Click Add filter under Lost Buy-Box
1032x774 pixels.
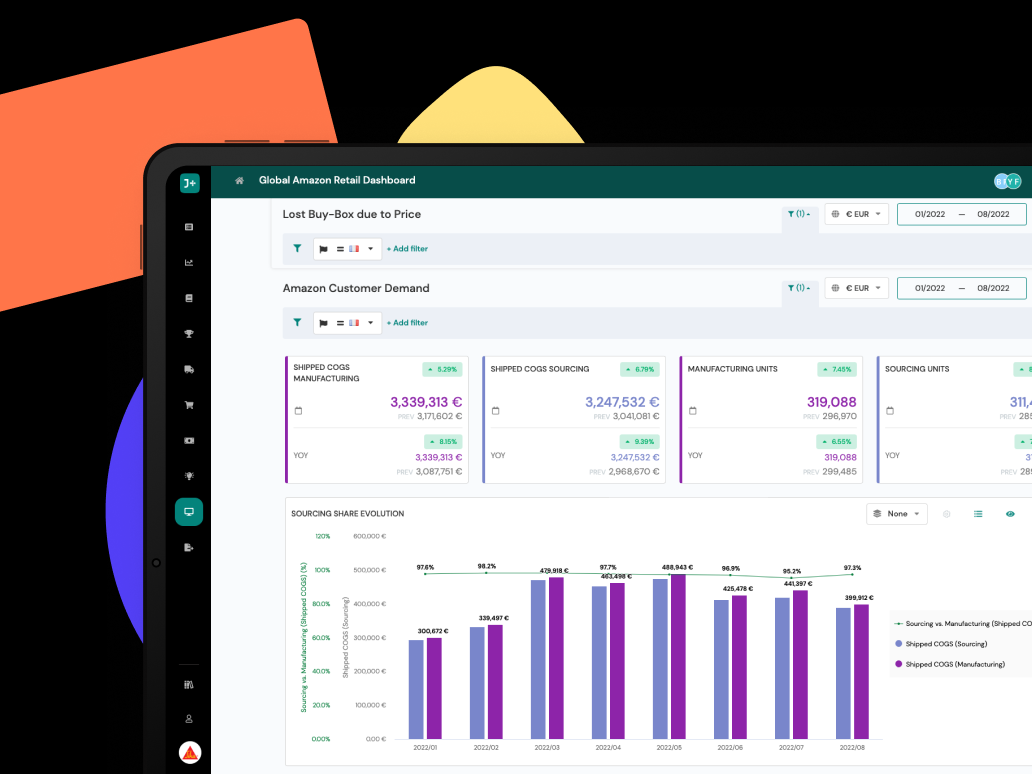click(407, 249)
